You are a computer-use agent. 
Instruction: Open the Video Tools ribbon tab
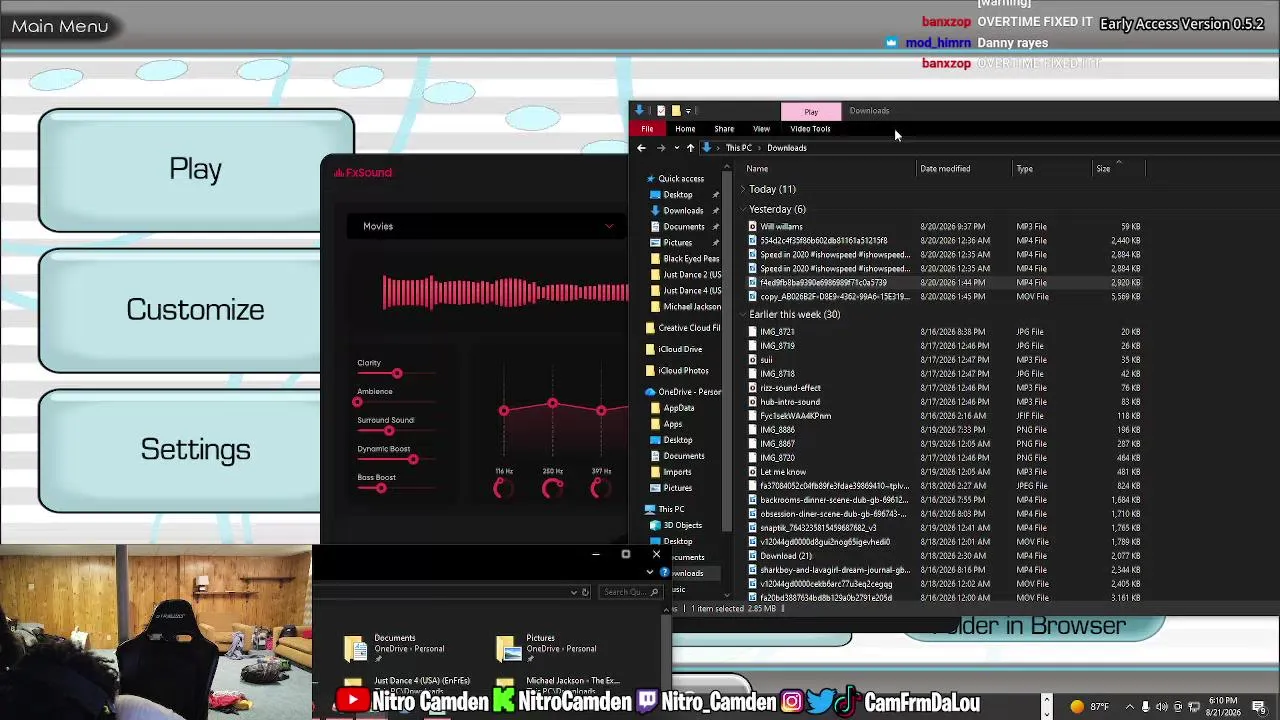pos(810,129)
